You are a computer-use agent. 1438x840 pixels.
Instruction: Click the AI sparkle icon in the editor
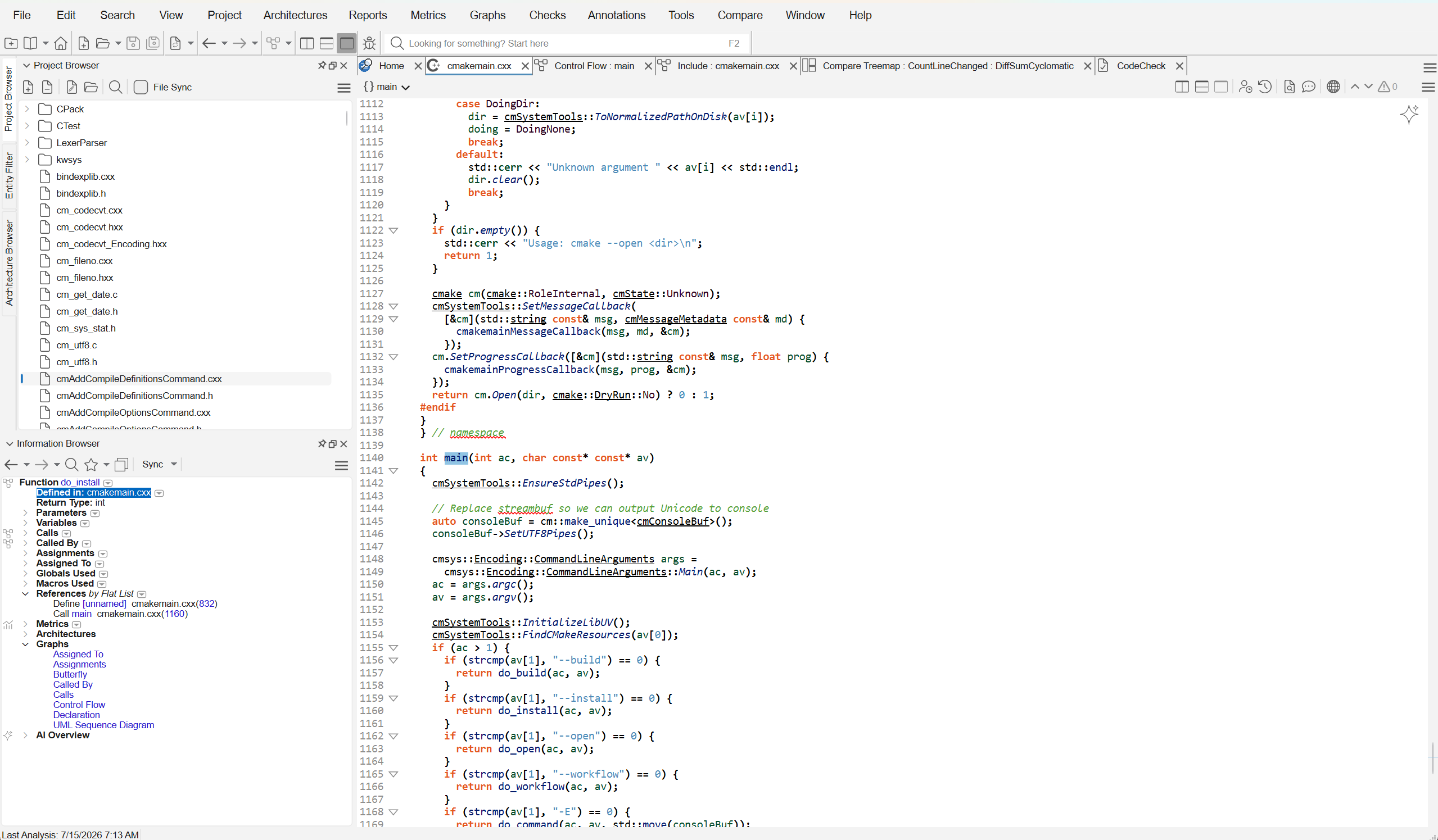[1409, 114]
